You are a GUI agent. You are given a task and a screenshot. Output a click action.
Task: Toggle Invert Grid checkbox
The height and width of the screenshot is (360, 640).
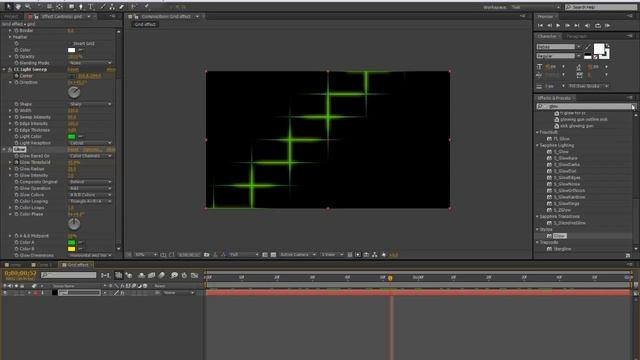[71, 43]
